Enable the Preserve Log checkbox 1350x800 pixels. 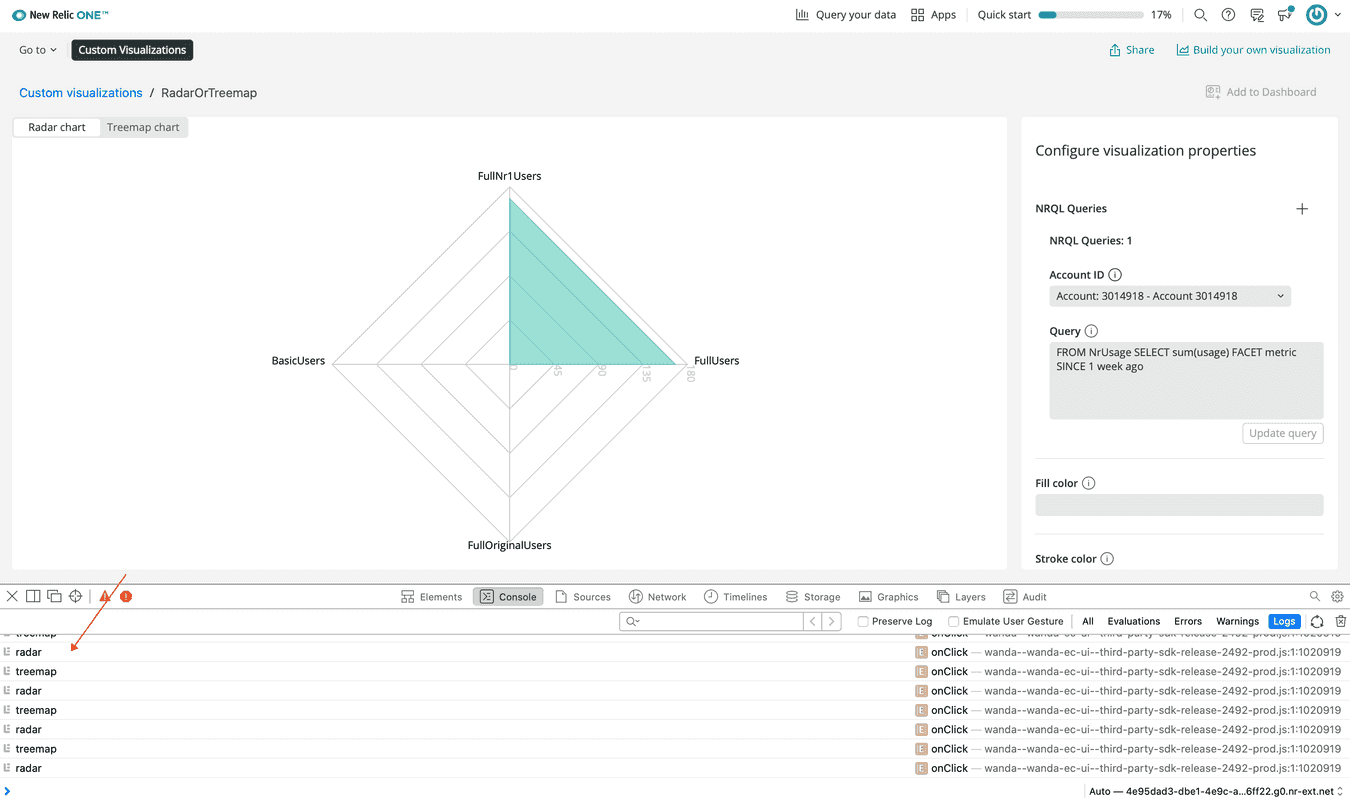[863, 621]
